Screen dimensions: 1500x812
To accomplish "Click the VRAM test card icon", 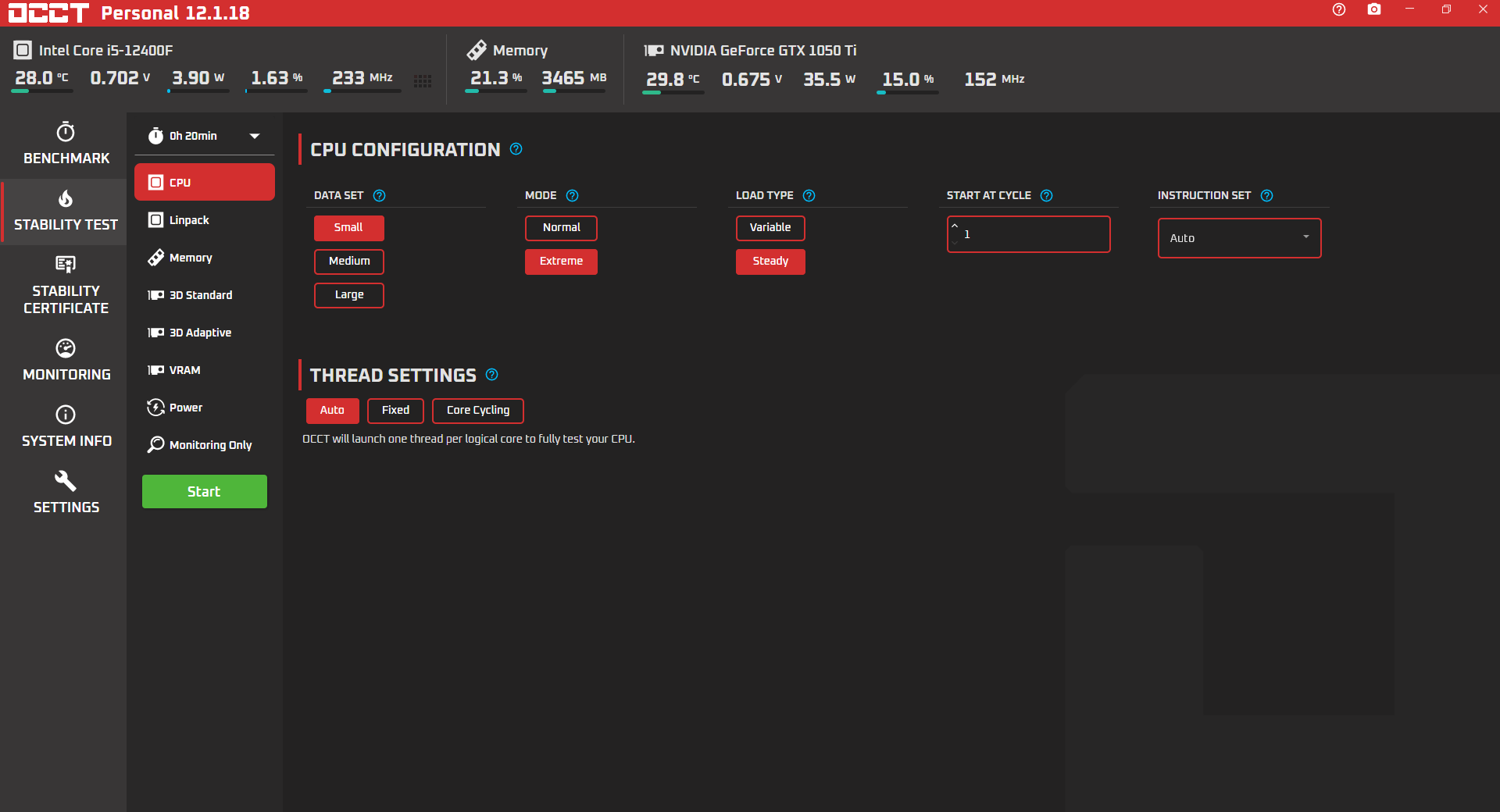I will pyautogui.click(x=156, y=370).
